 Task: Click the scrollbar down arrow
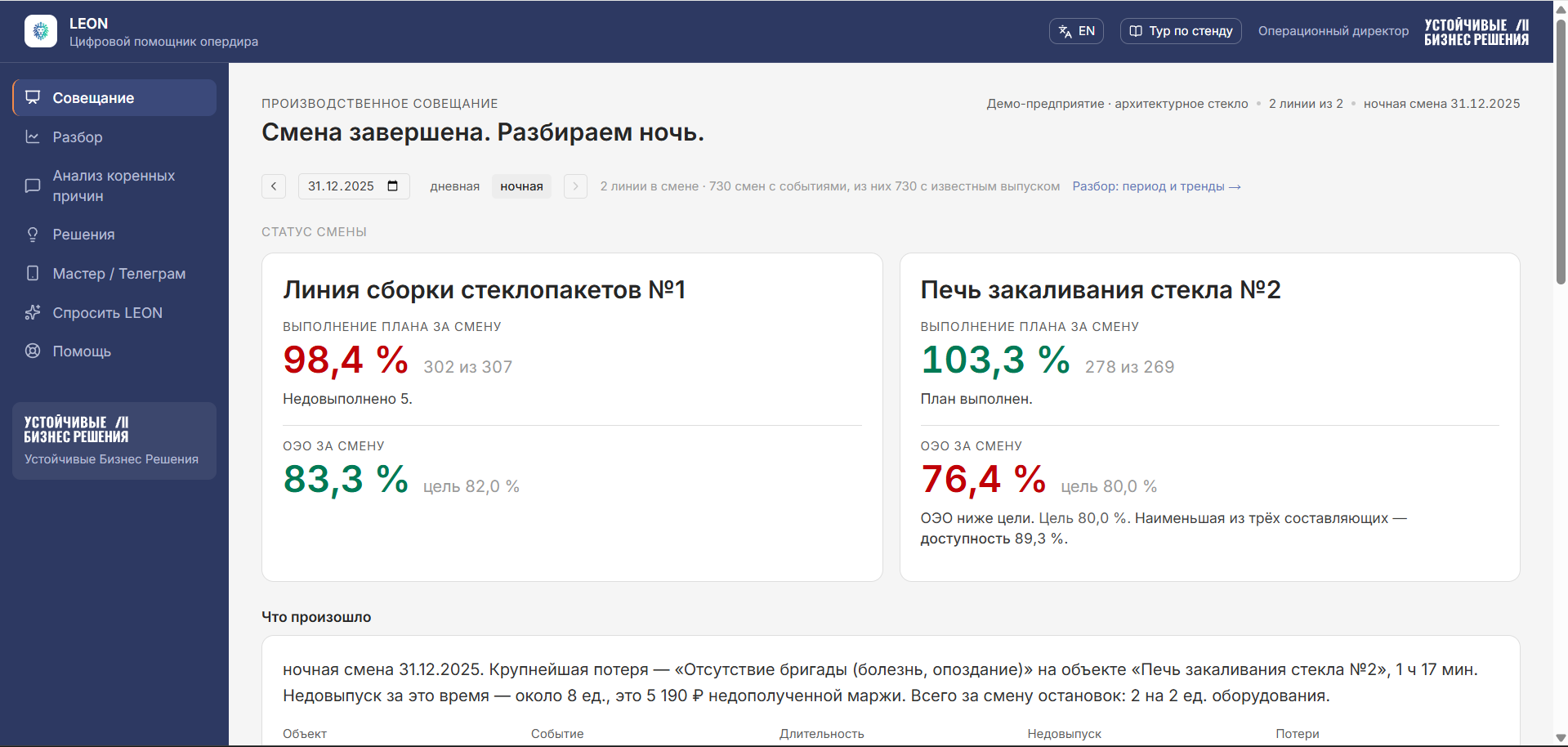1561,738
